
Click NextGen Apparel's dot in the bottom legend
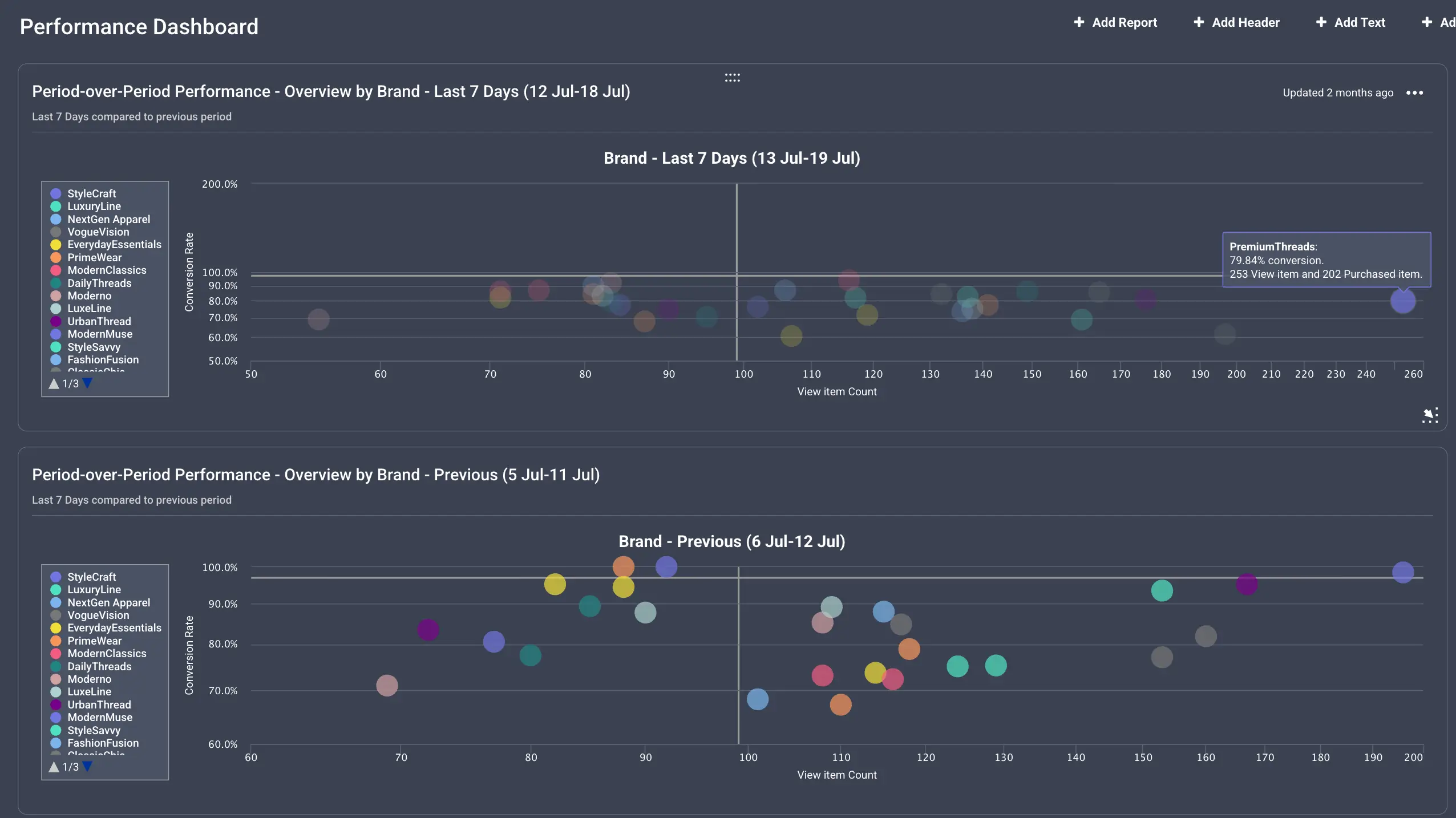(x=55, y=602)
